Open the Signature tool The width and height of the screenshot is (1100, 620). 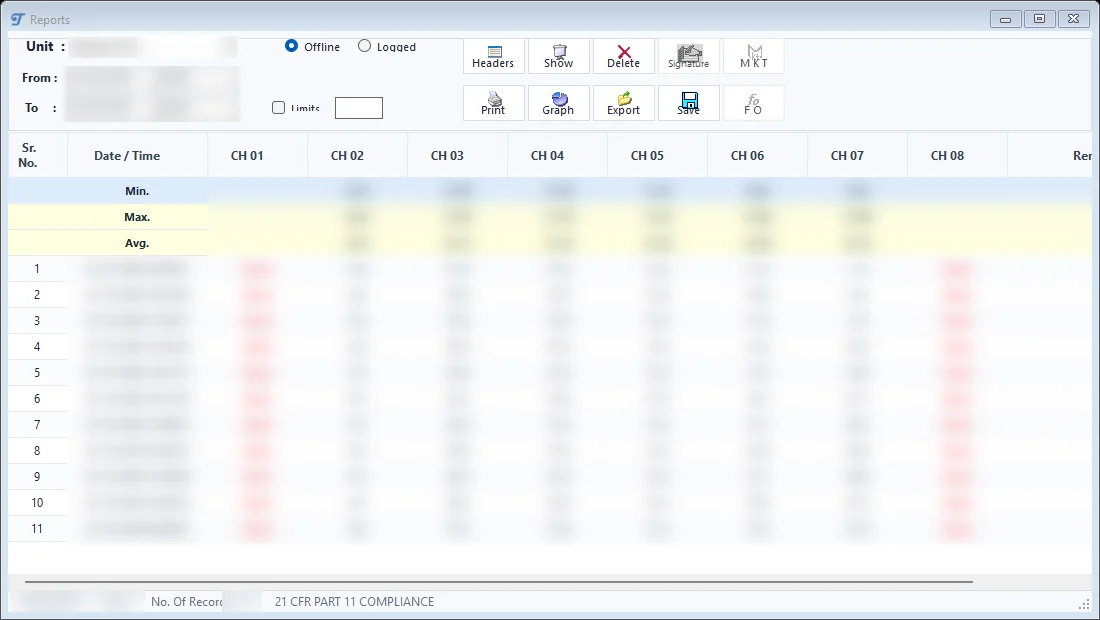[688, 56]
